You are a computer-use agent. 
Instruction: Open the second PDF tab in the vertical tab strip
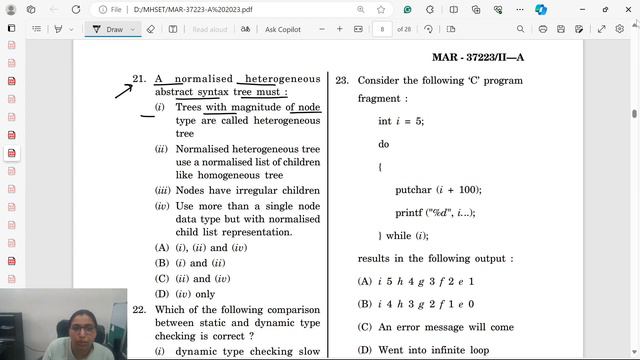[x=11, y=63]
